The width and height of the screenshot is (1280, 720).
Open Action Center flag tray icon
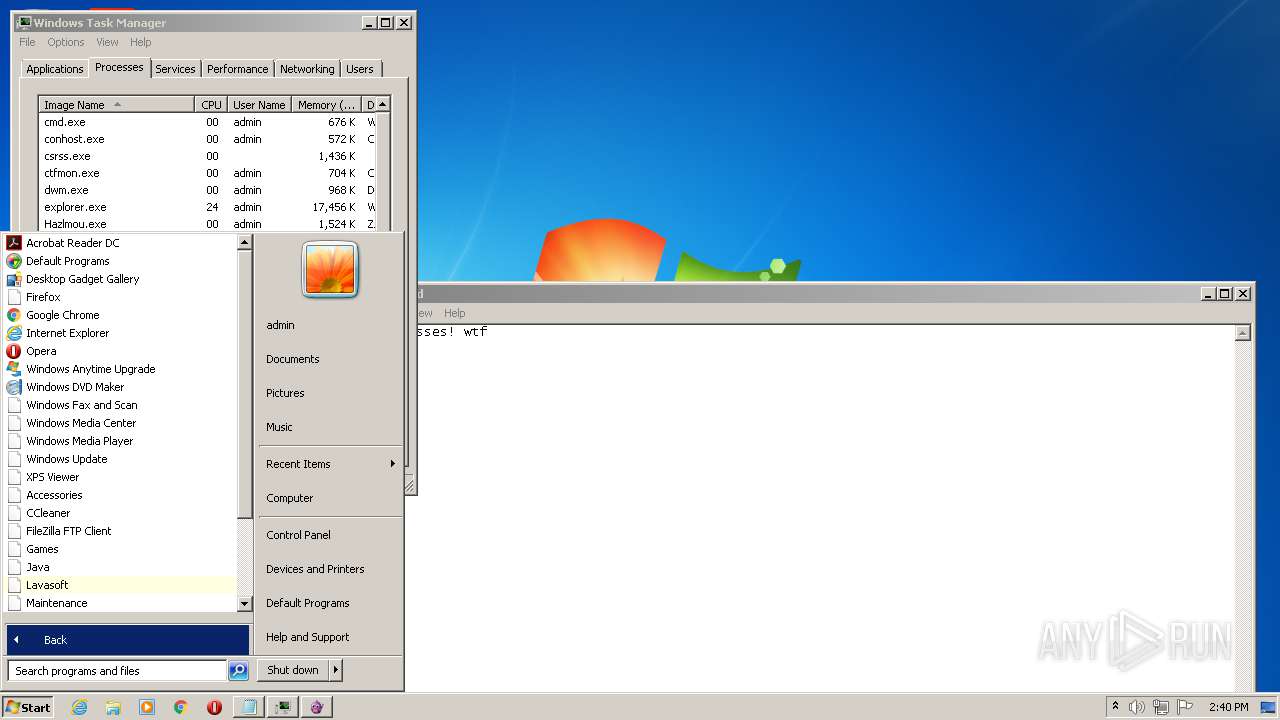pos(1185,707)
